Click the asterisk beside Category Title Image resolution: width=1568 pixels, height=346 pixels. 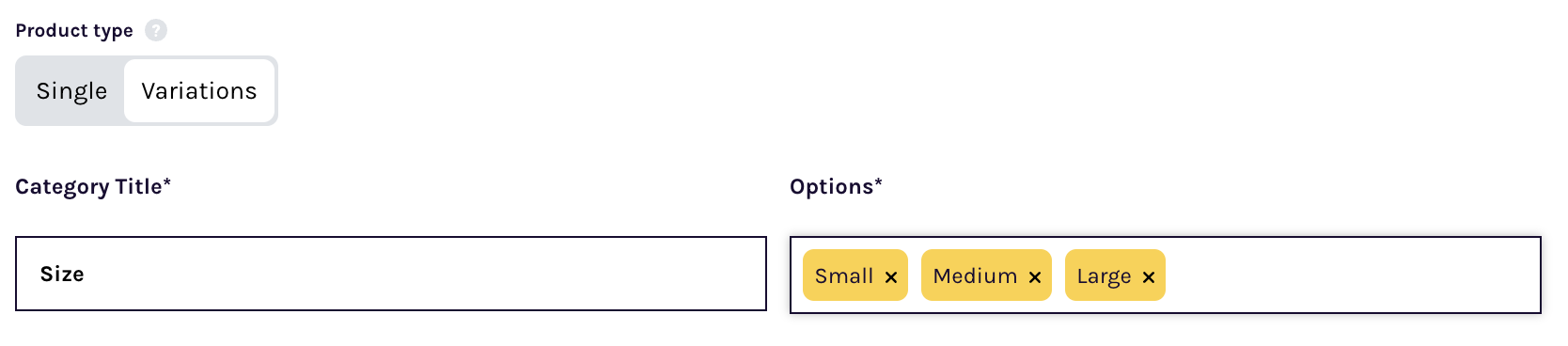click(x=167, y=181)
